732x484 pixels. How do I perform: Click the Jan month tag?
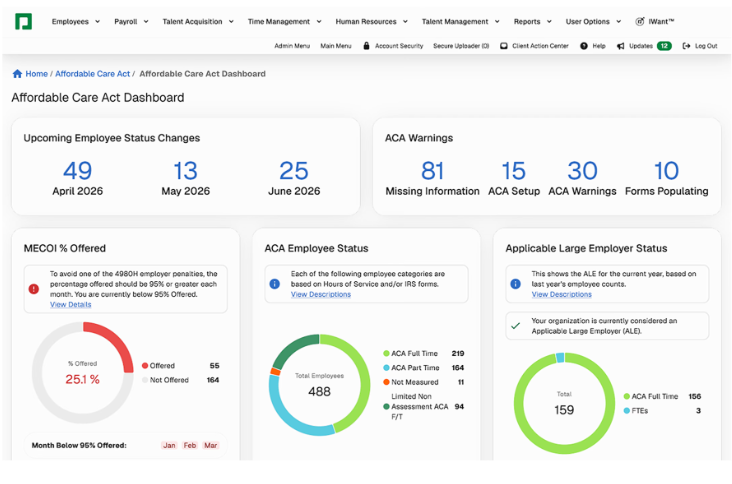point(169,445)
